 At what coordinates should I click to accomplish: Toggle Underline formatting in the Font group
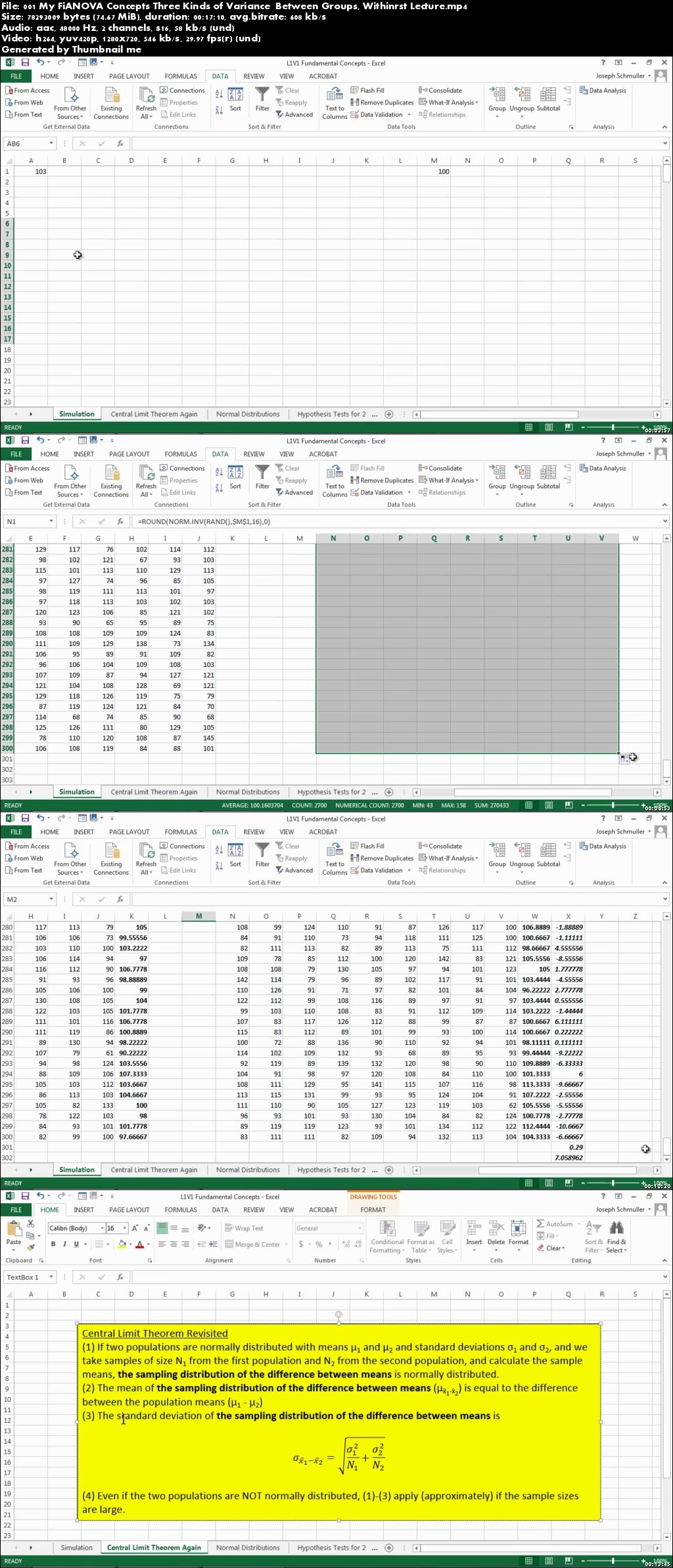tap(76, 1245)
